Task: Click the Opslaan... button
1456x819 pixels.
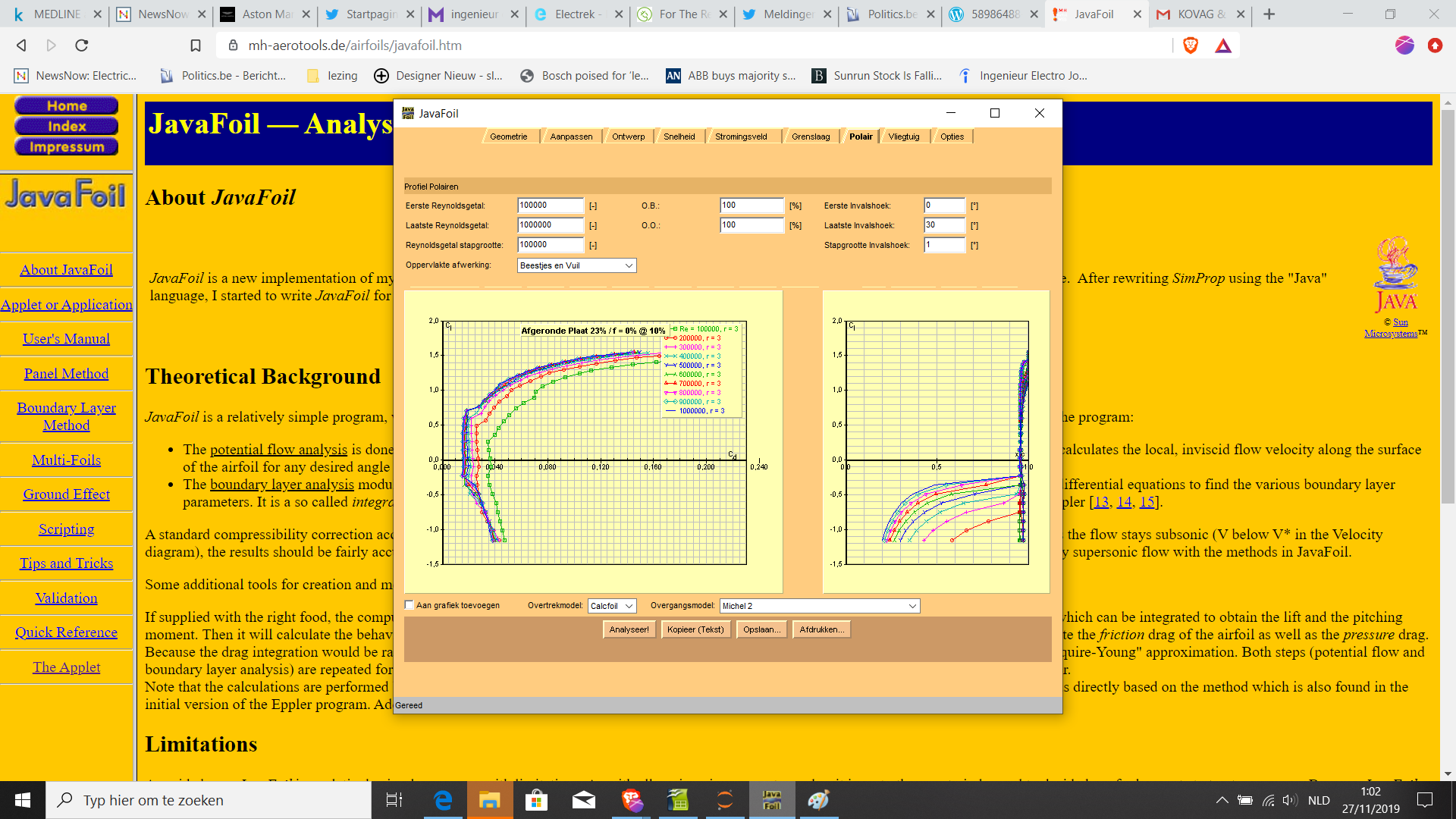Action: pos(761,629)
